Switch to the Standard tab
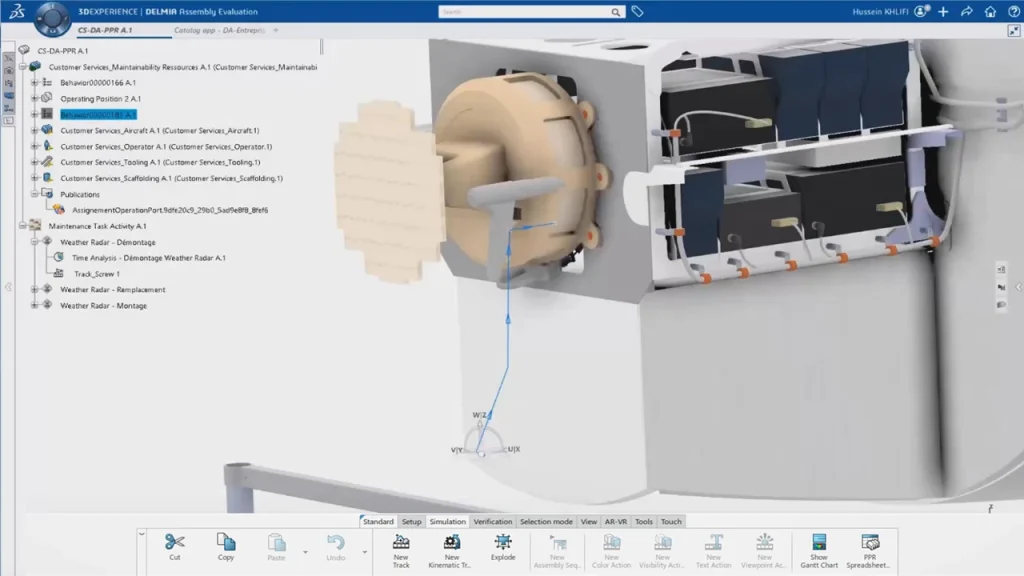 pyautogui.click(x=378, y=521)
